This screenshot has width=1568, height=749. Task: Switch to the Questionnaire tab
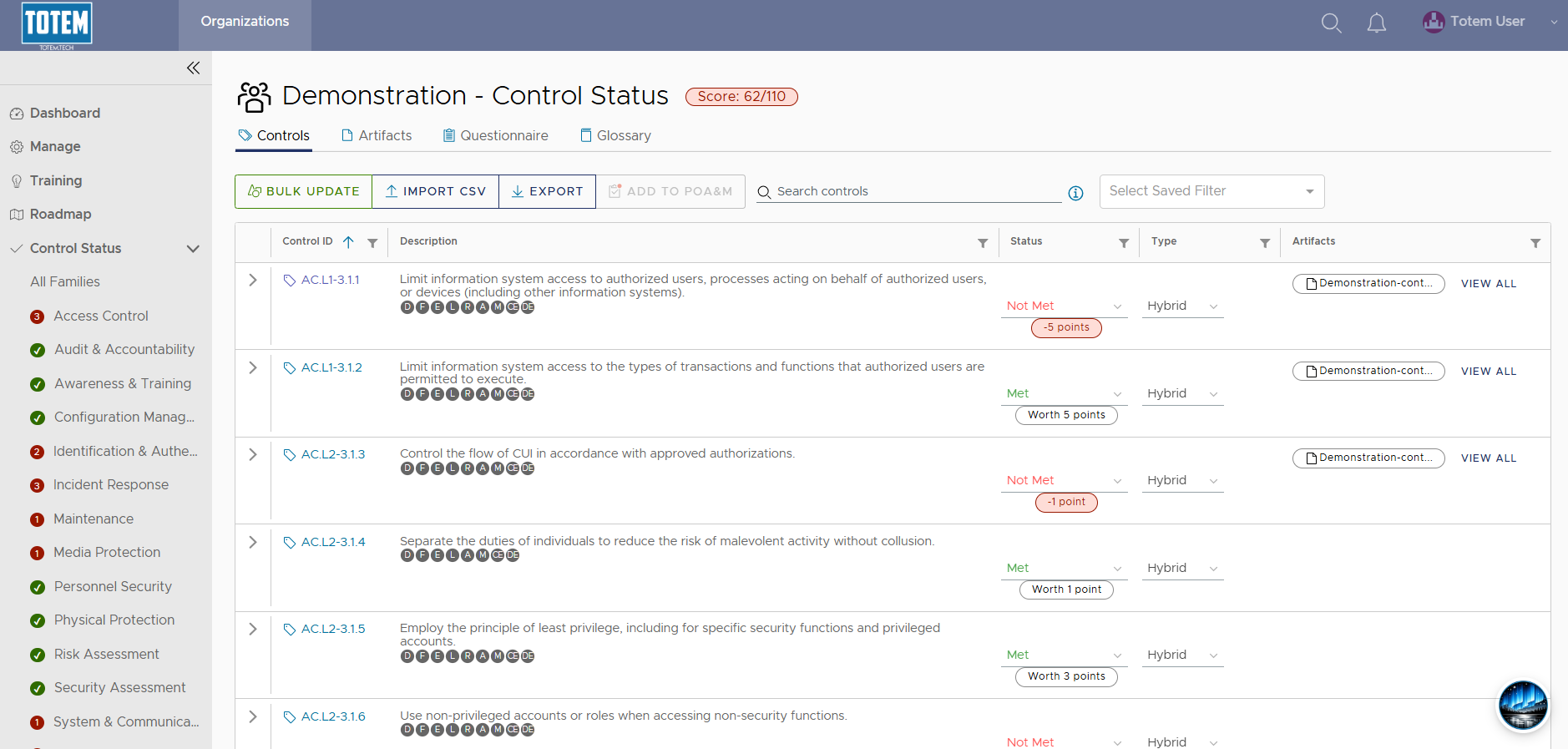495,136
